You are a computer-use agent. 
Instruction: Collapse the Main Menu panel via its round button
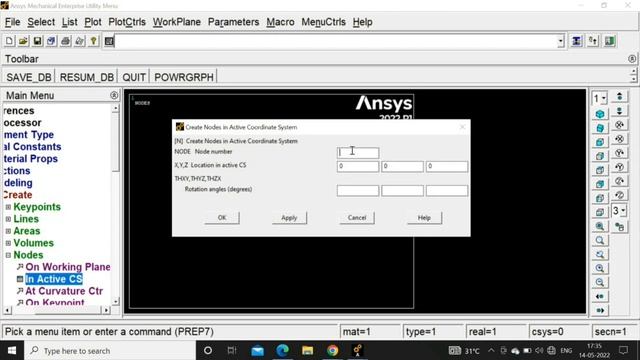click(114, 95)
